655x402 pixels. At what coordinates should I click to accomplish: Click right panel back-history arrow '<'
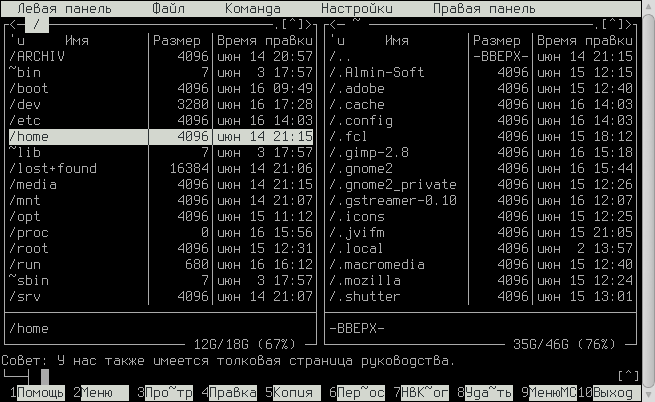[333, 25]
